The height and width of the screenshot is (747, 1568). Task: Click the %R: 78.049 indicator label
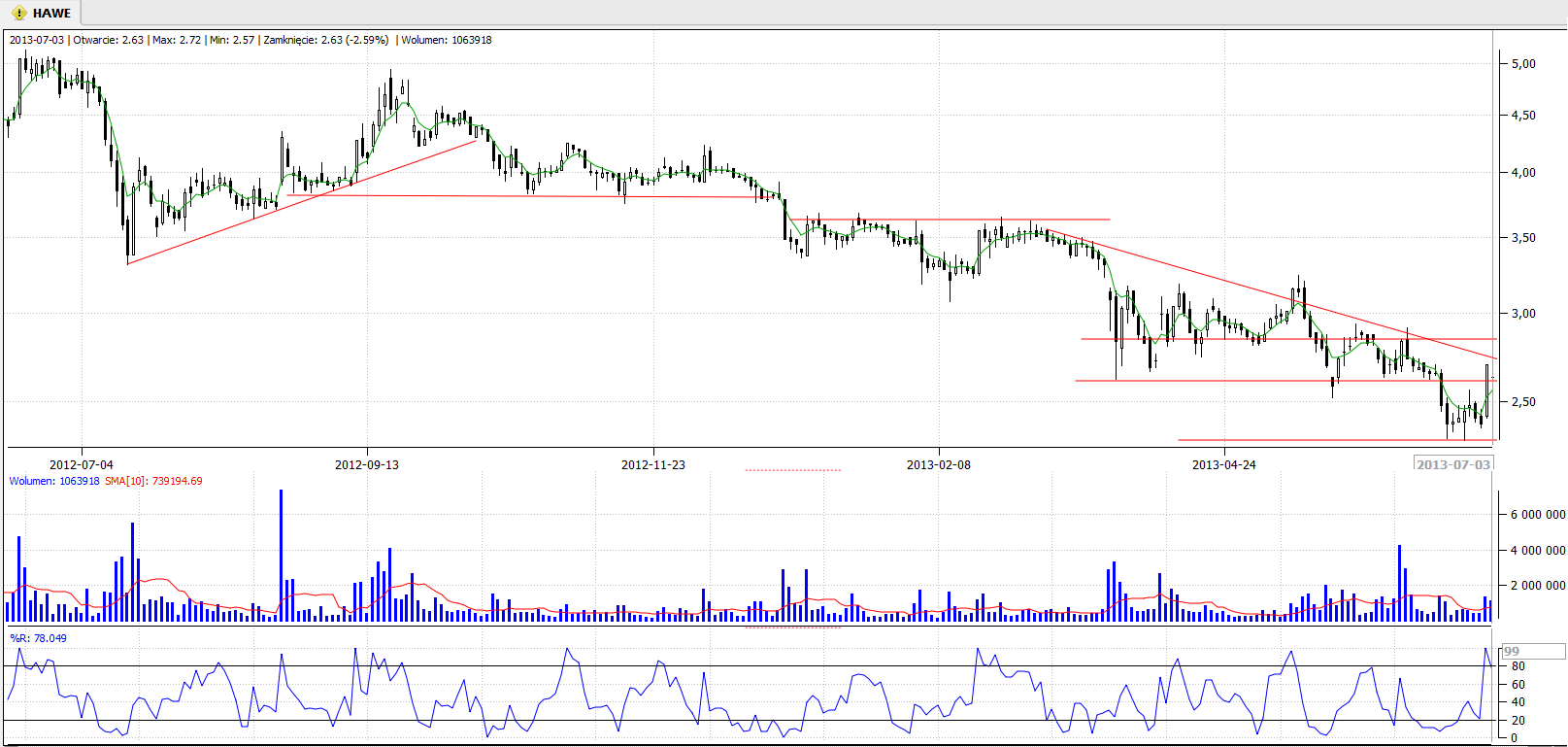click(x=39, y=638)
